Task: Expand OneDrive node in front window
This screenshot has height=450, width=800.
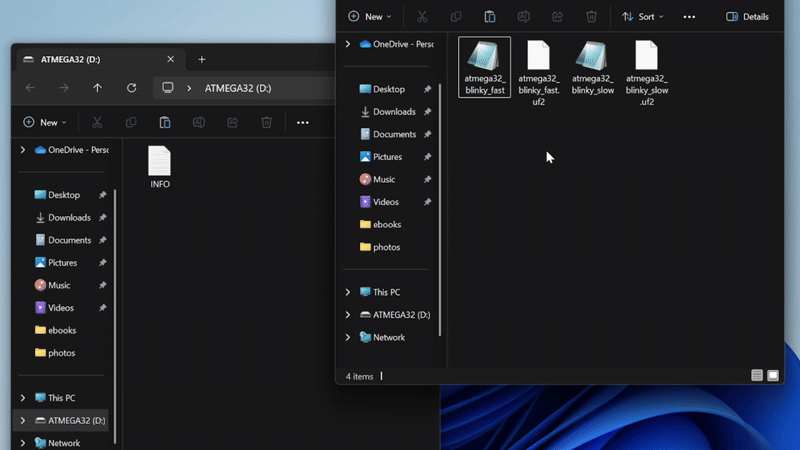Action: tap(348, 44)
